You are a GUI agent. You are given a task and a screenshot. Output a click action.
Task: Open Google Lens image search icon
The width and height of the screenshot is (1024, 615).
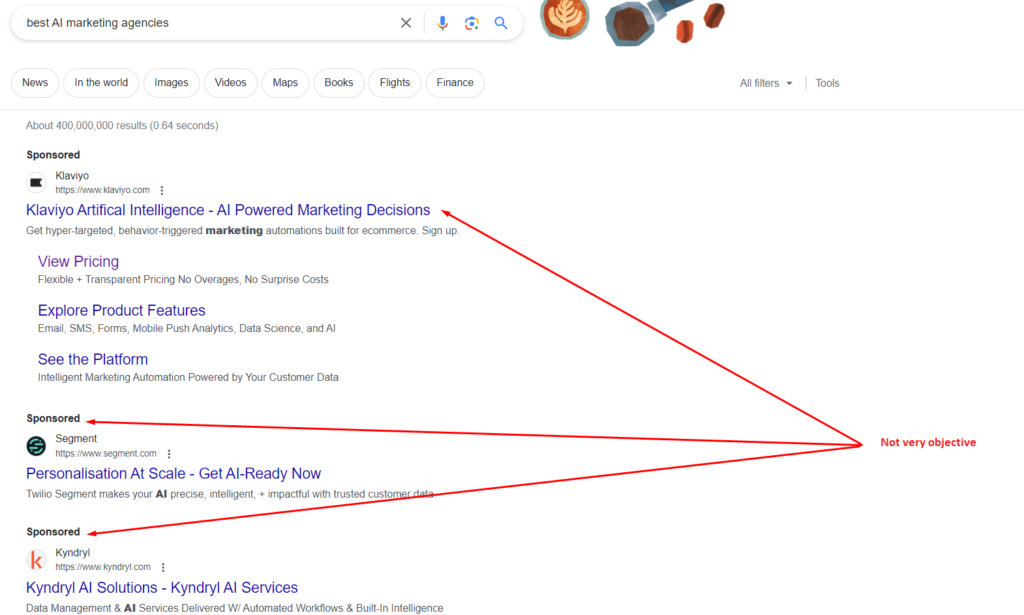[x=472, y=24]
